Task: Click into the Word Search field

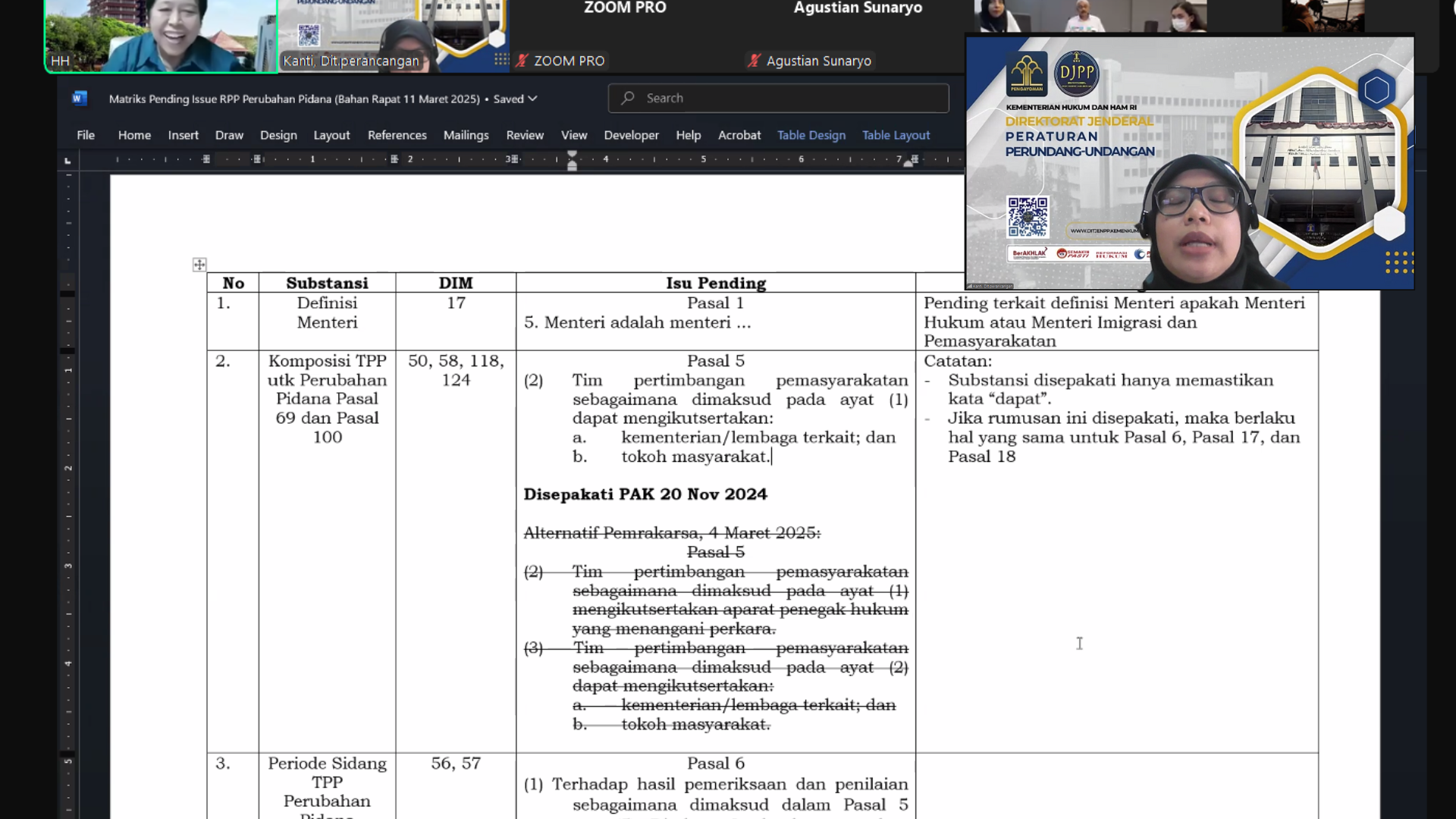Action: [x=778, y=98]
